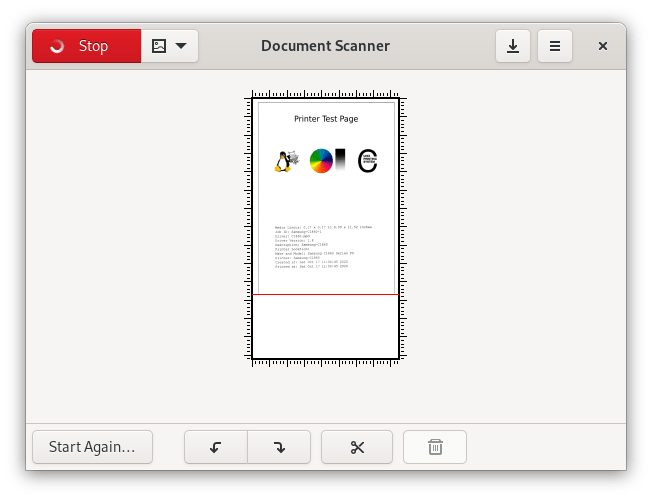
Task: Click the image mode icon beside Stop
Action: (x=158, y=46)
